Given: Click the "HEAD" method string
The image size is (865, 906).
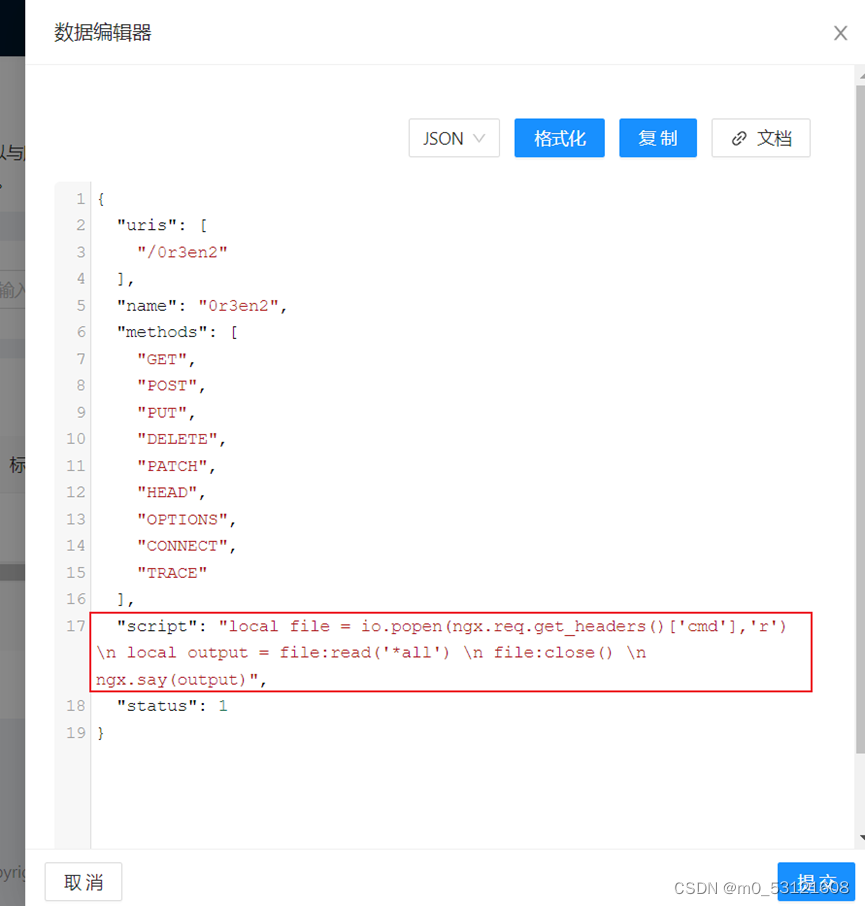Looking at the screenshot, I should 167,493.
